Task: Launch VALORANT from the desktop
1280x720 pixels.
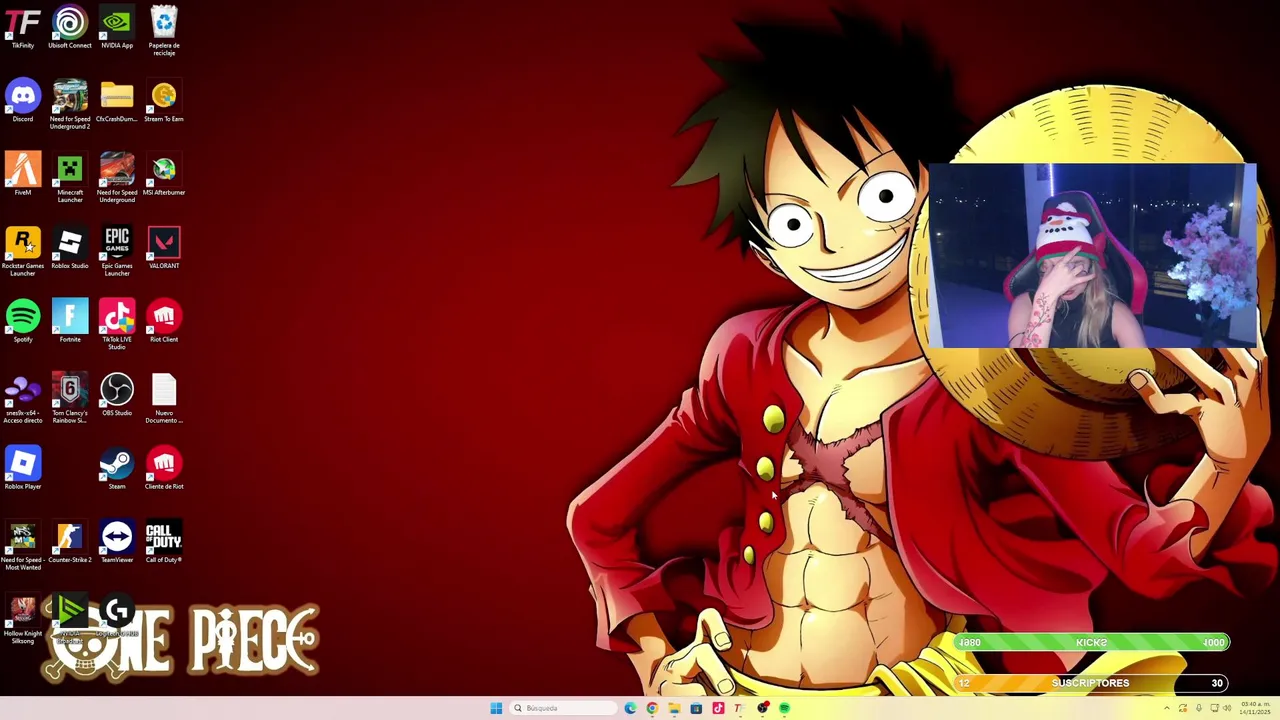Action: tap(164, 248)
